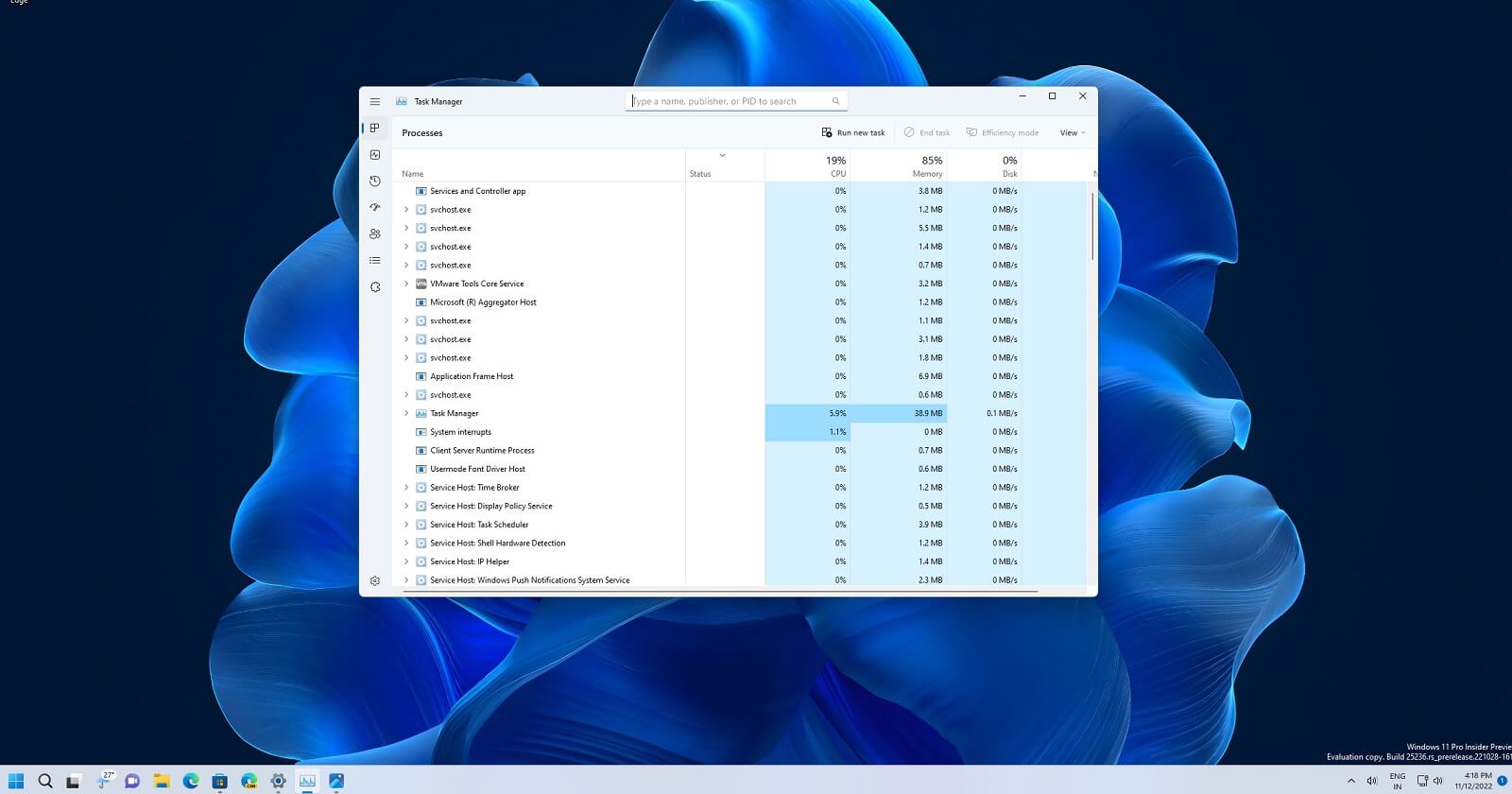Open the Users page from the sidebar
The image size is (1512, 794).
click(375, 233)
